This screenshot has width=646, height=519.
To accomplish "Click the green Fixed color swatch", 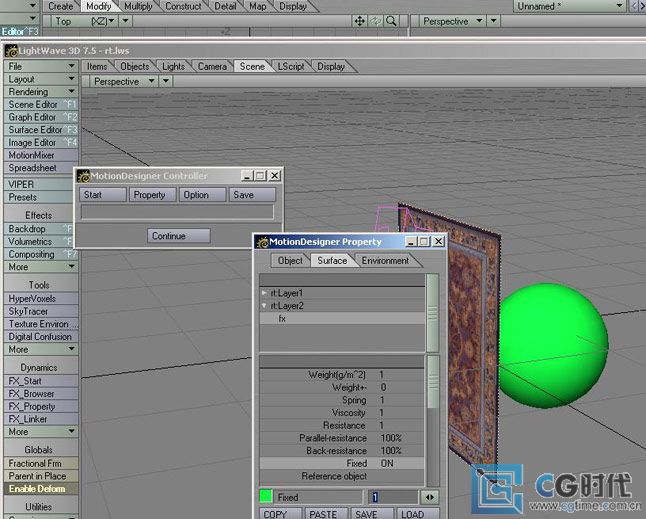I will (x=266, y=497).
